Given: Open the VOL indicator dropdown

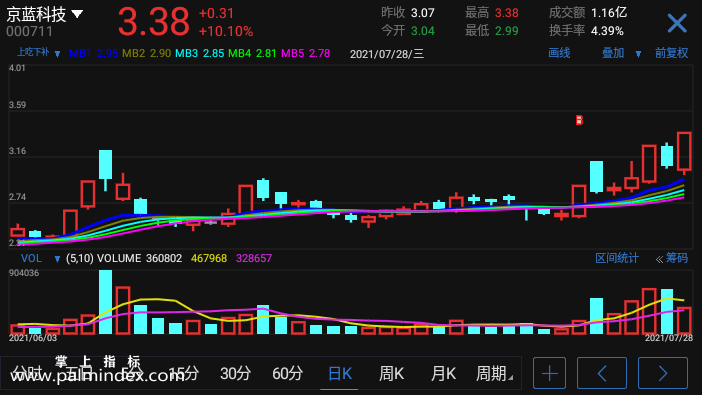Looking at the screenshot, I should coord(57,259).
